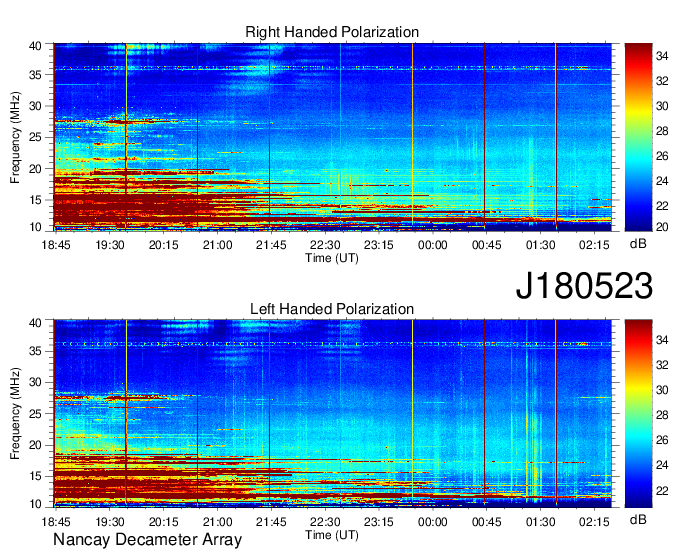Click the "dB" label under lower color bar
This screenshot has width=680, height=552.
tap(638, 519)
